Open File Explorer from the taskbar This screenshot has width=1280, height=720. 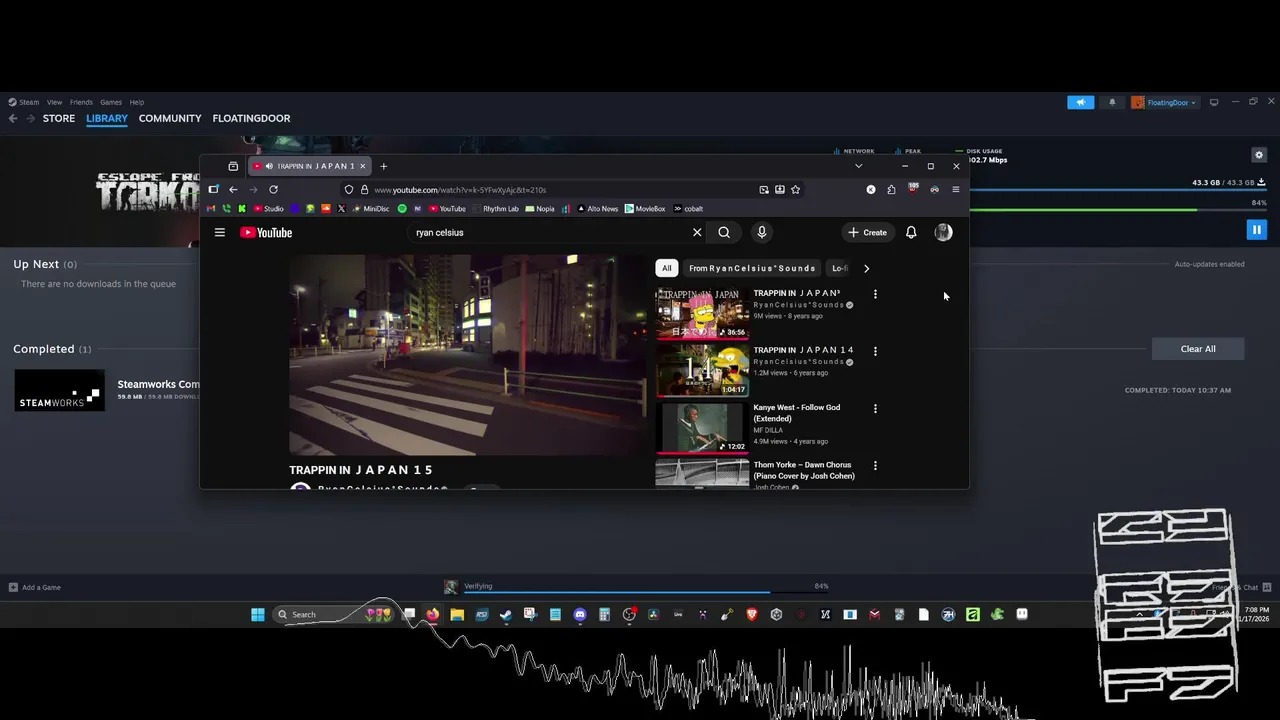[457, 615]
